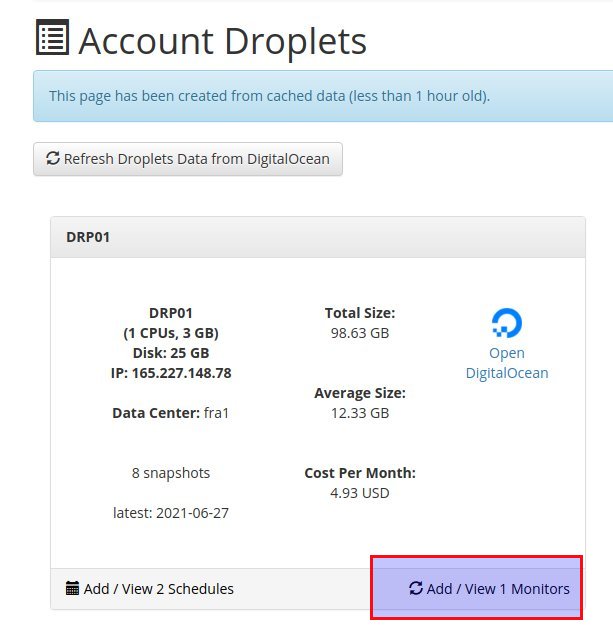Refresh Droplets Data from DigitalOcean
Image resolution: width=613 pixels, height=631 pixels.
188,159
